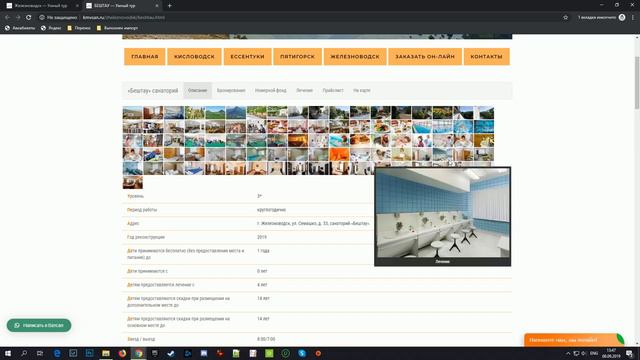Open the Авиабилеты bookmark

[x=20, y=28]
